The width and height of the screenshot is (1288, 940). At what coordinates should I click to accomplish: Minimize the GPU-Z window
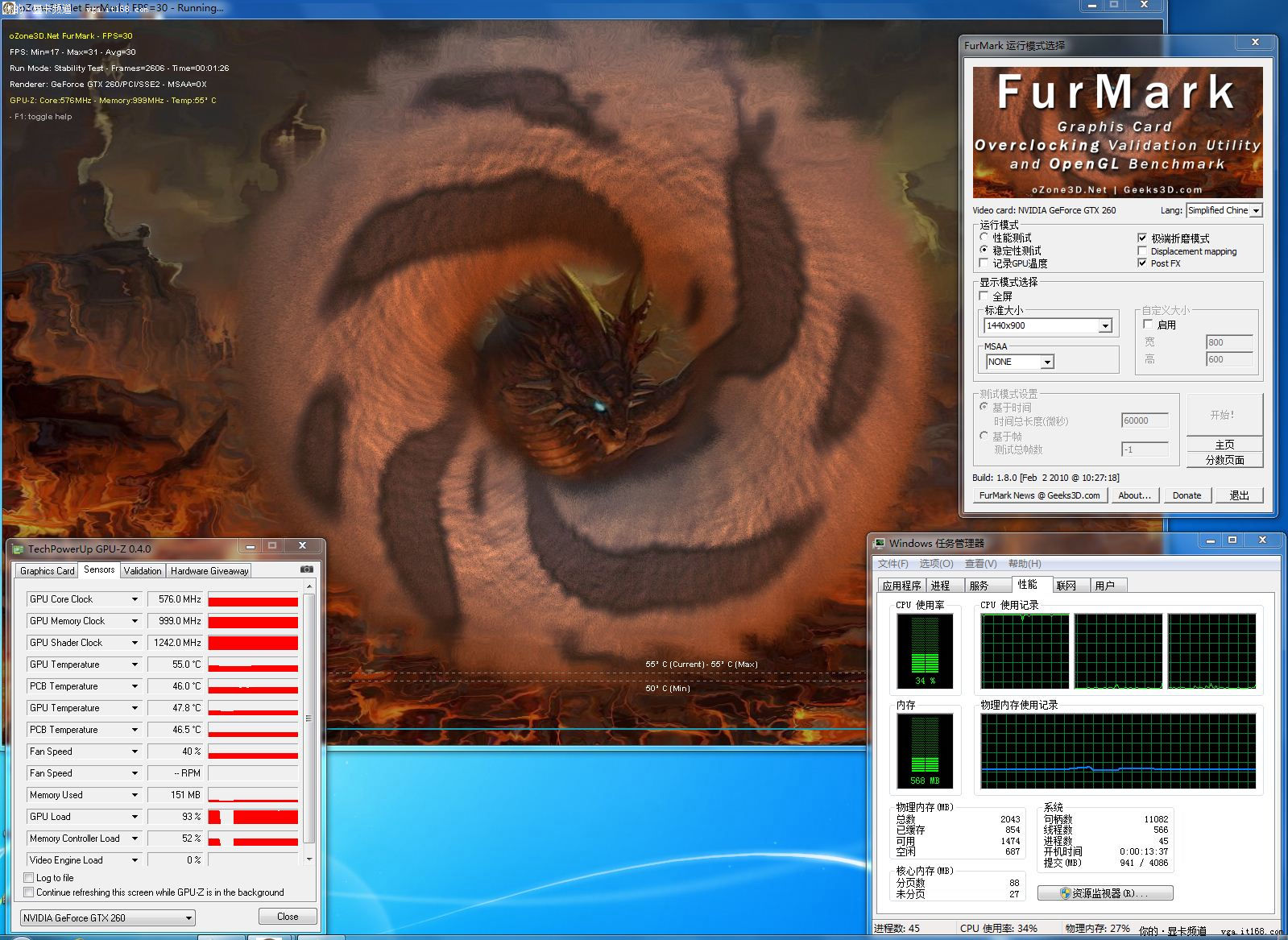pyautogui.click(x=251, y=546)
